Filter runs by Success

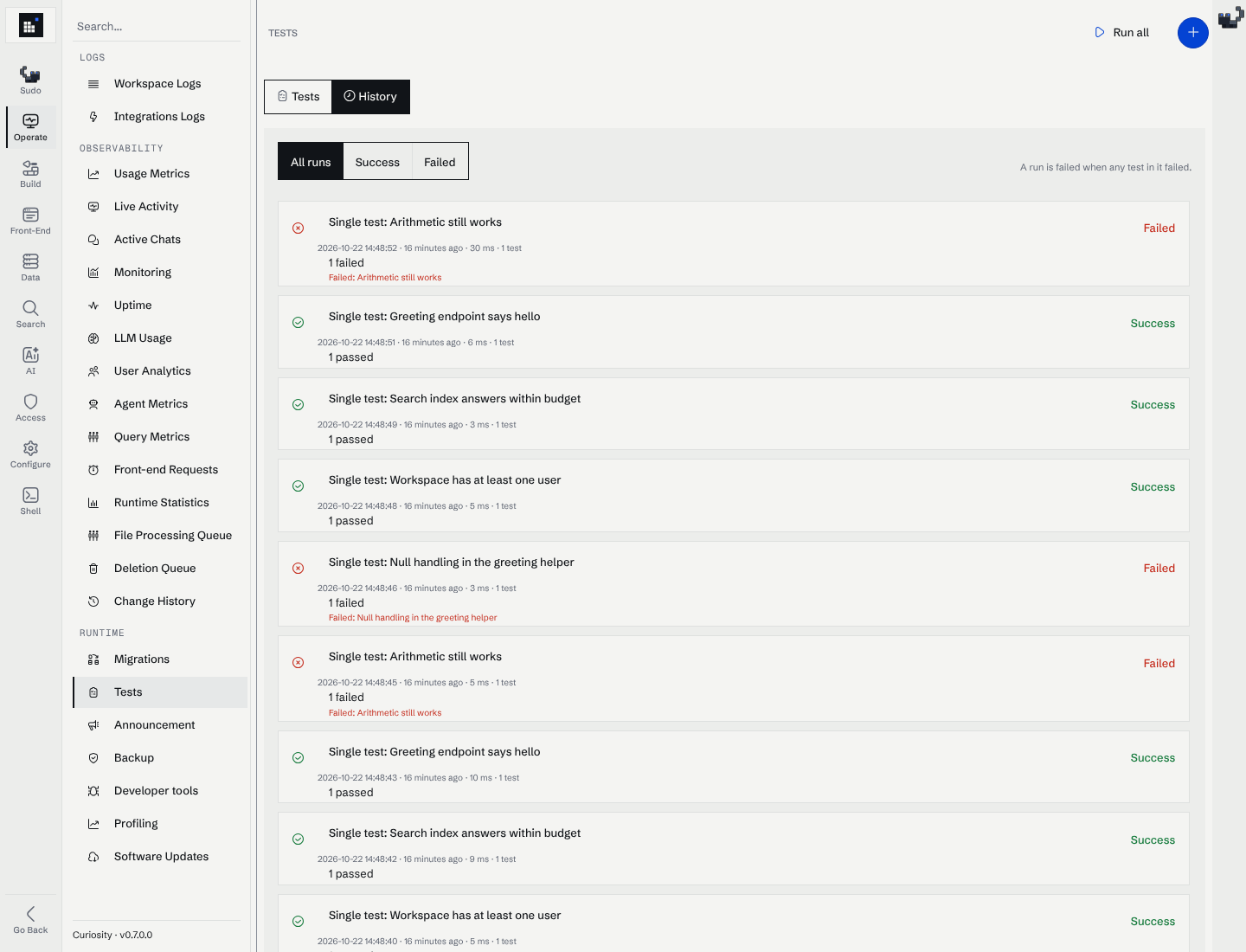[x=377, y=162]
